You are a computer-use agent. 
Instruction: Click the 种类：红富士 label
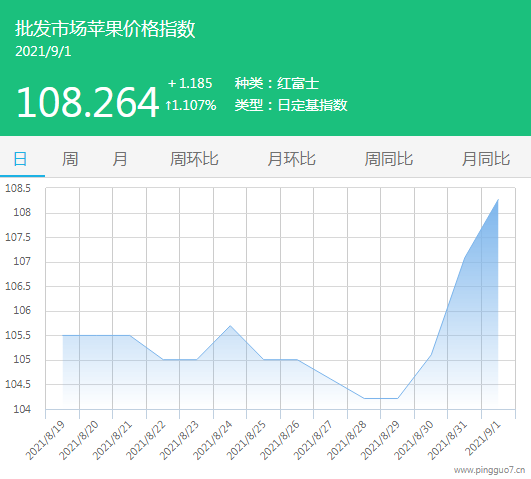tap(277, 83)
